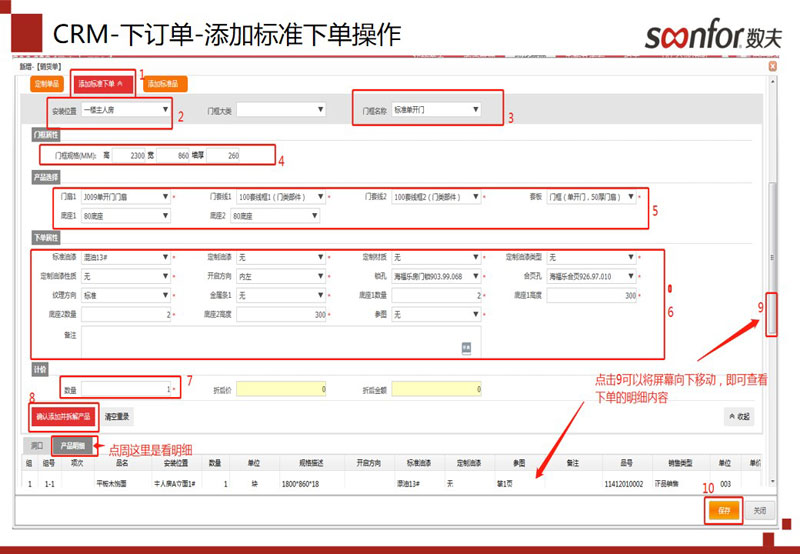This screenshot has height=554, width=800.
Task: Open the 开启方向 dropdown
Action: (x=280, y=277)
